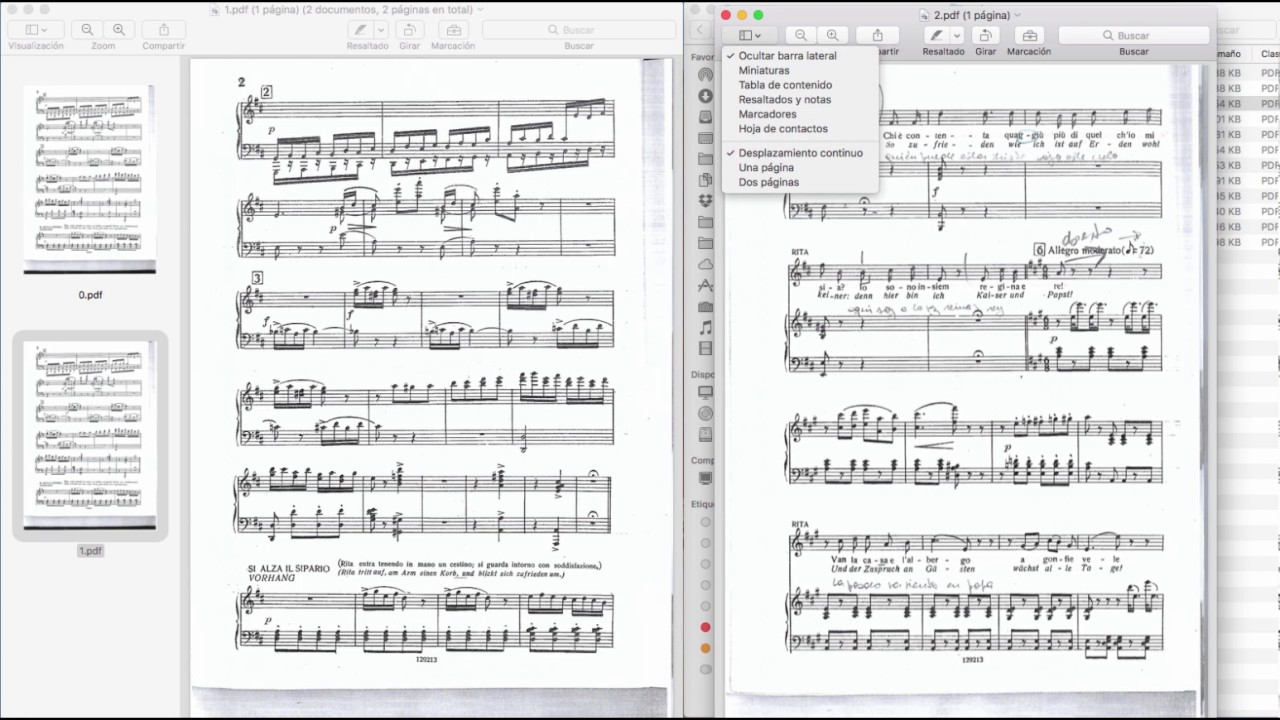Rotate the page in the 2.pdf window
1280x720 pixels.
pos(986,35)
